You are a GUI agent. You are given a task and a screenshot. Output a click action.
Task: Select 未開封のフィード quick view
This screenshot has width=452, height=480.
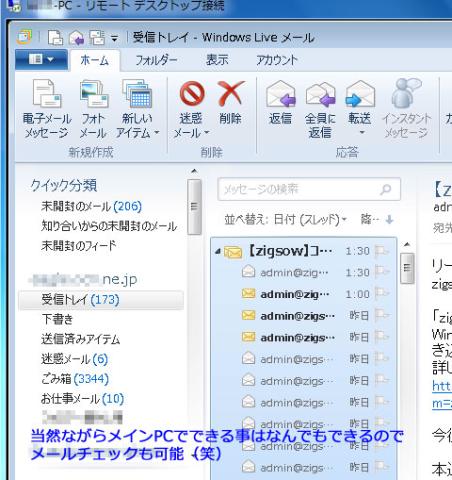pos(79,246)
